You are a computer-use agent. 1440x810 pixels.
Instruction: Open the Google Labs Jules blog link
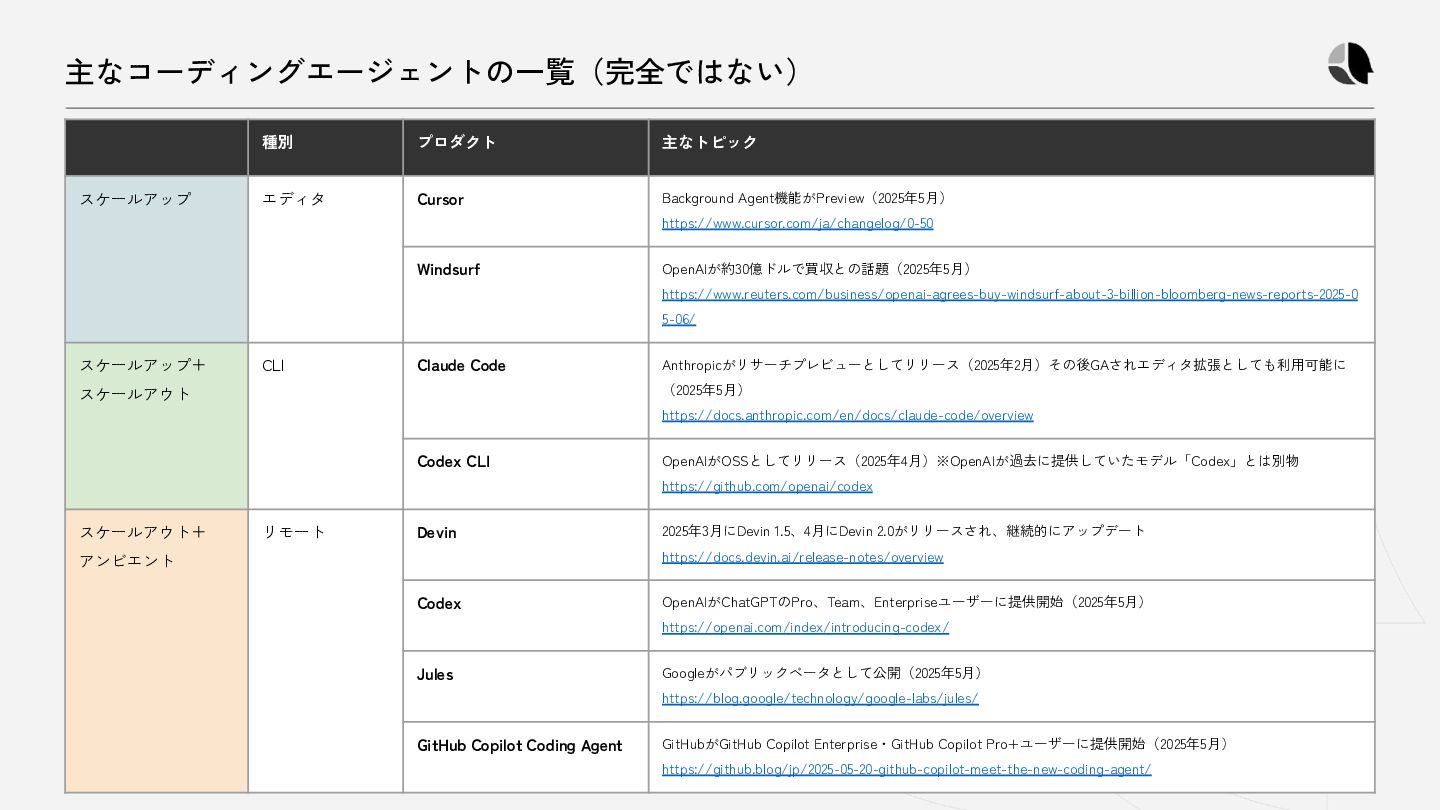point(820,699)
